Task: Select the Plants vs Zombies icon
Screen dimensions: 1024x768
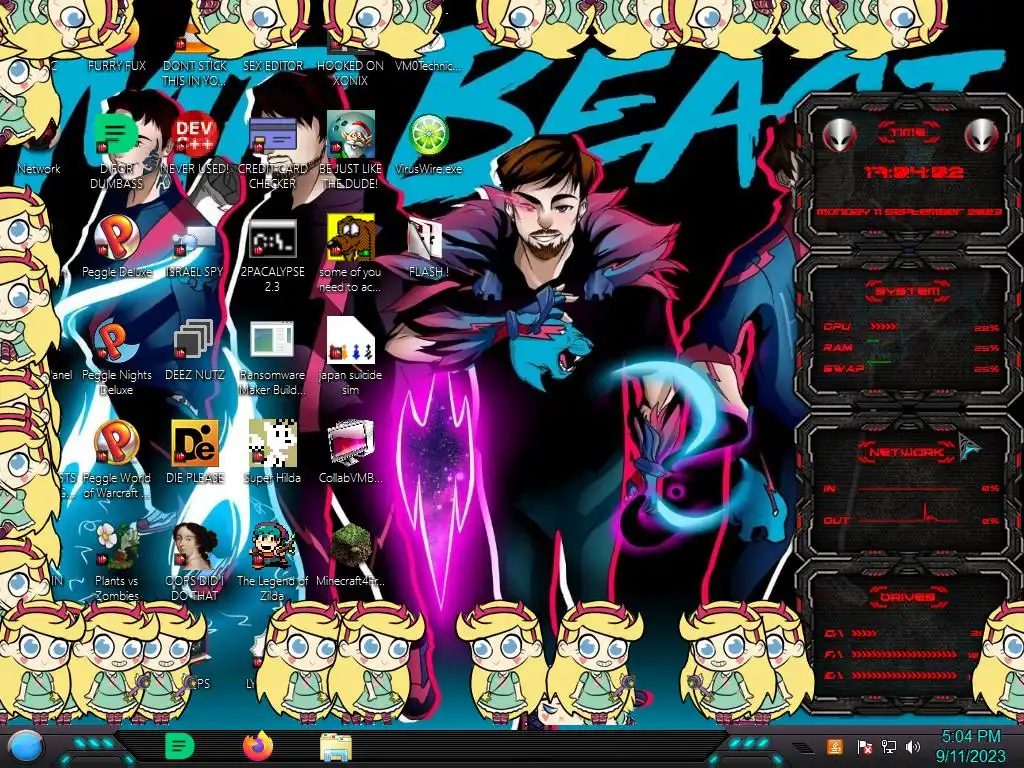Action: pos(116,547)
